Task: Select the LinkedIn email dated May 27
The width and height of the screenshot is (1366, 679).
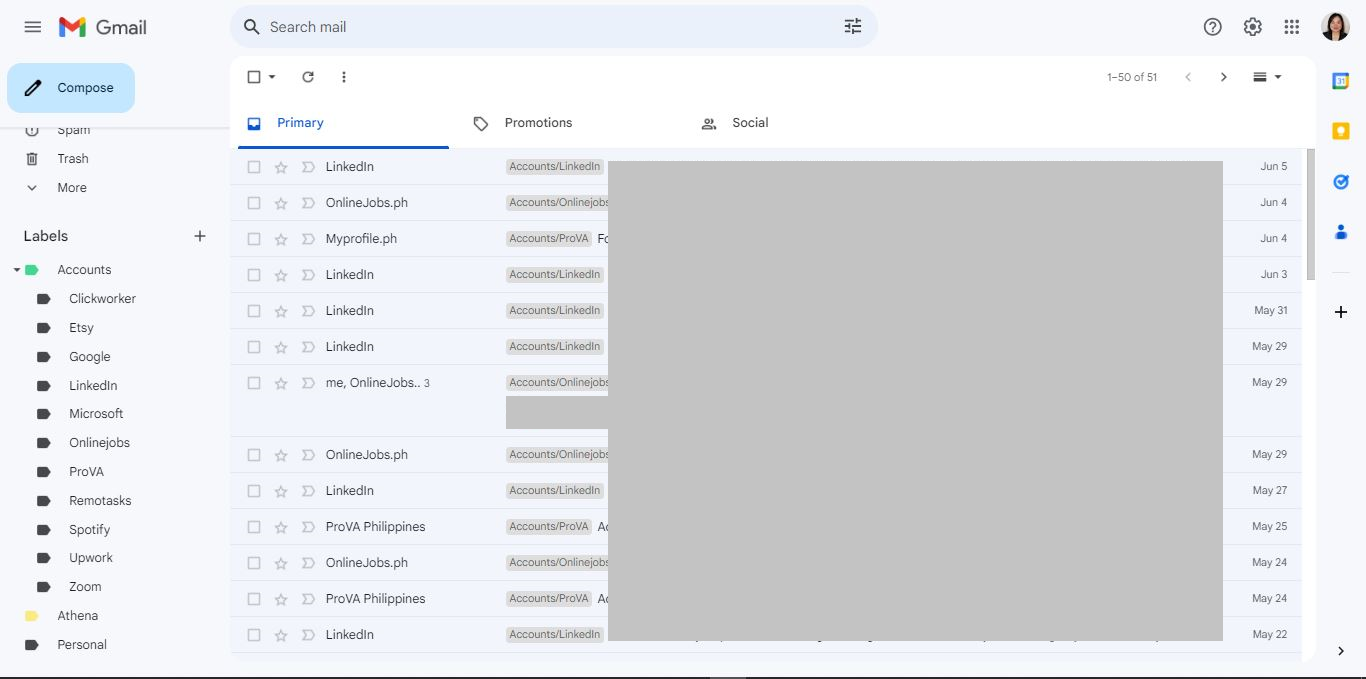Action: 254,491
